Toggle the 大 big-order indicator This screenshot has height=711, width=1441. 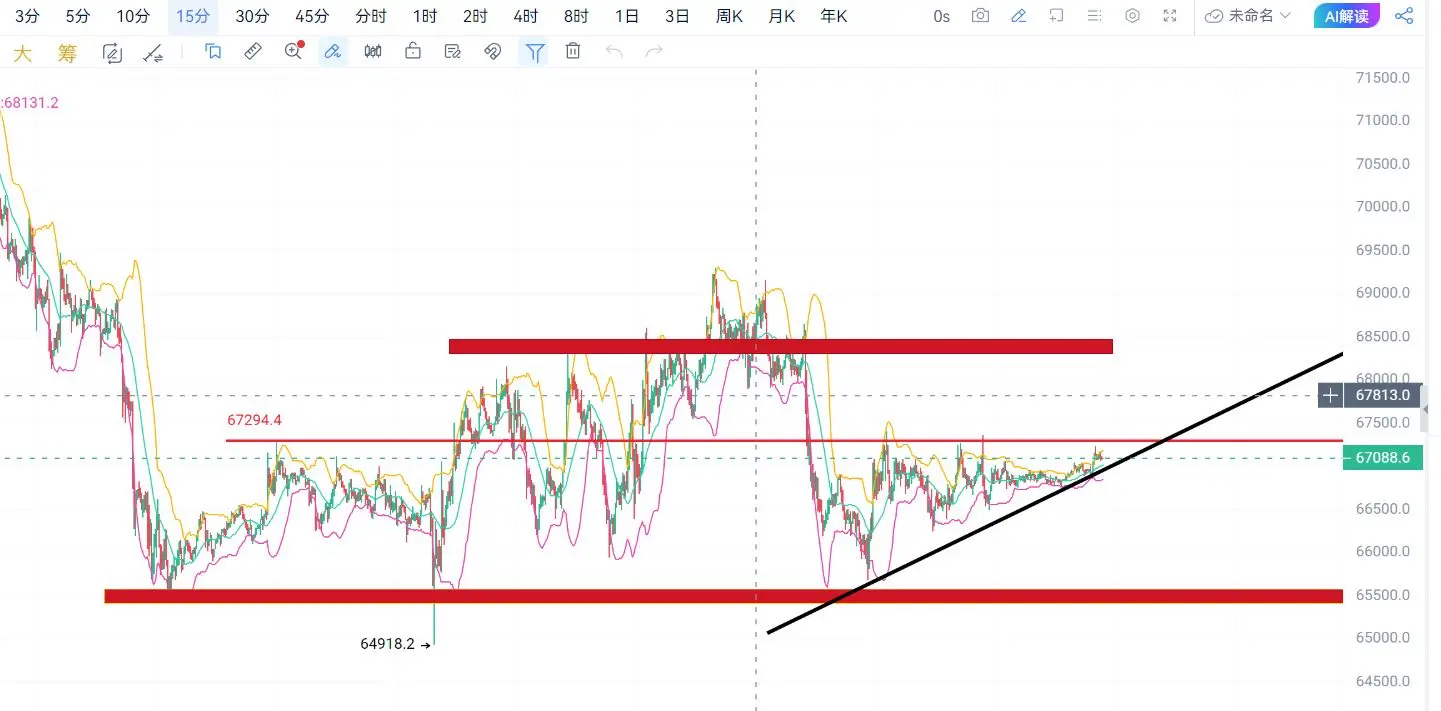point(22,53)
